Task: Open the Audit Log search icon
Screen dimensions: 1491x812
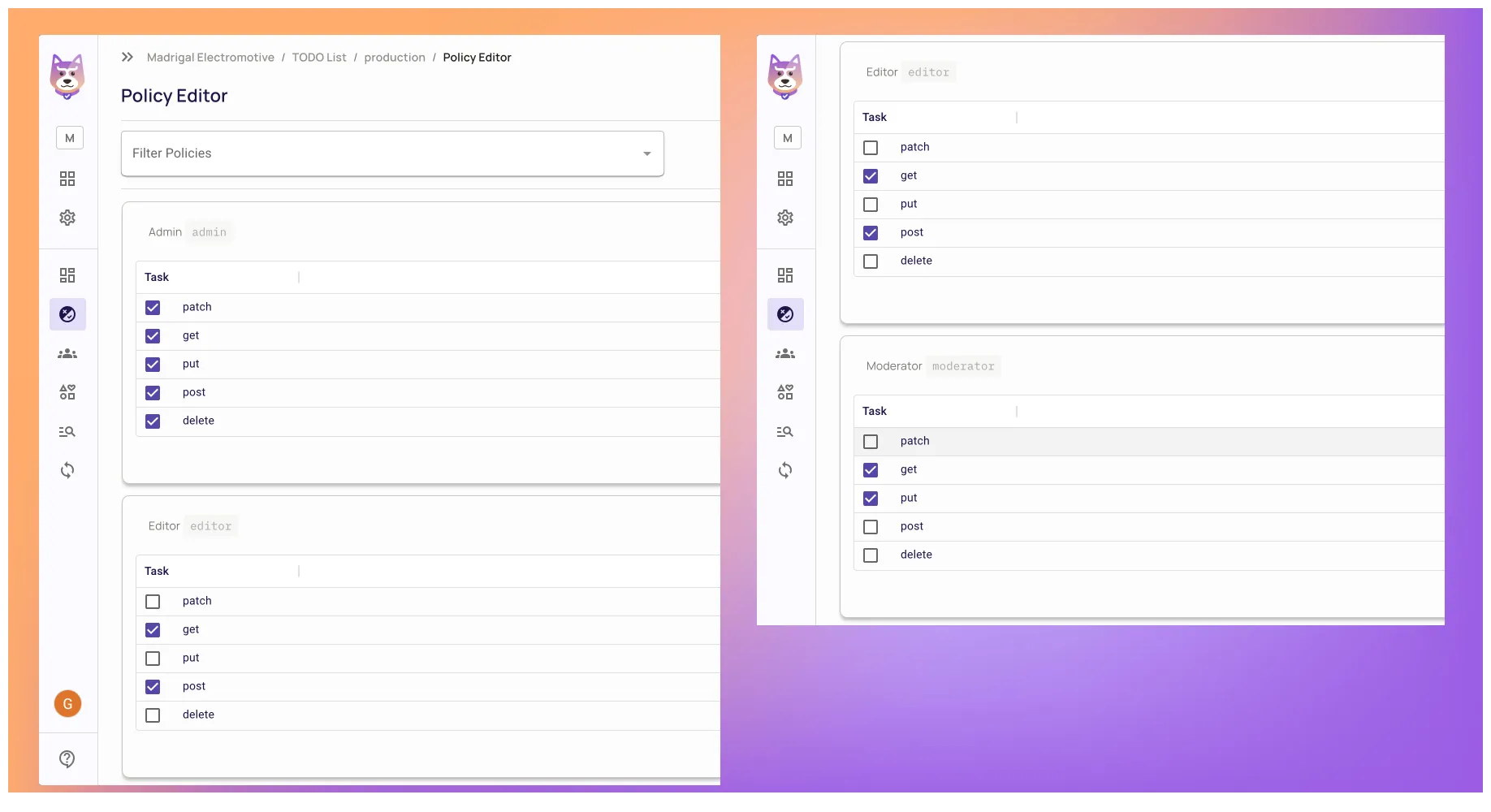Action: (67, 431)
